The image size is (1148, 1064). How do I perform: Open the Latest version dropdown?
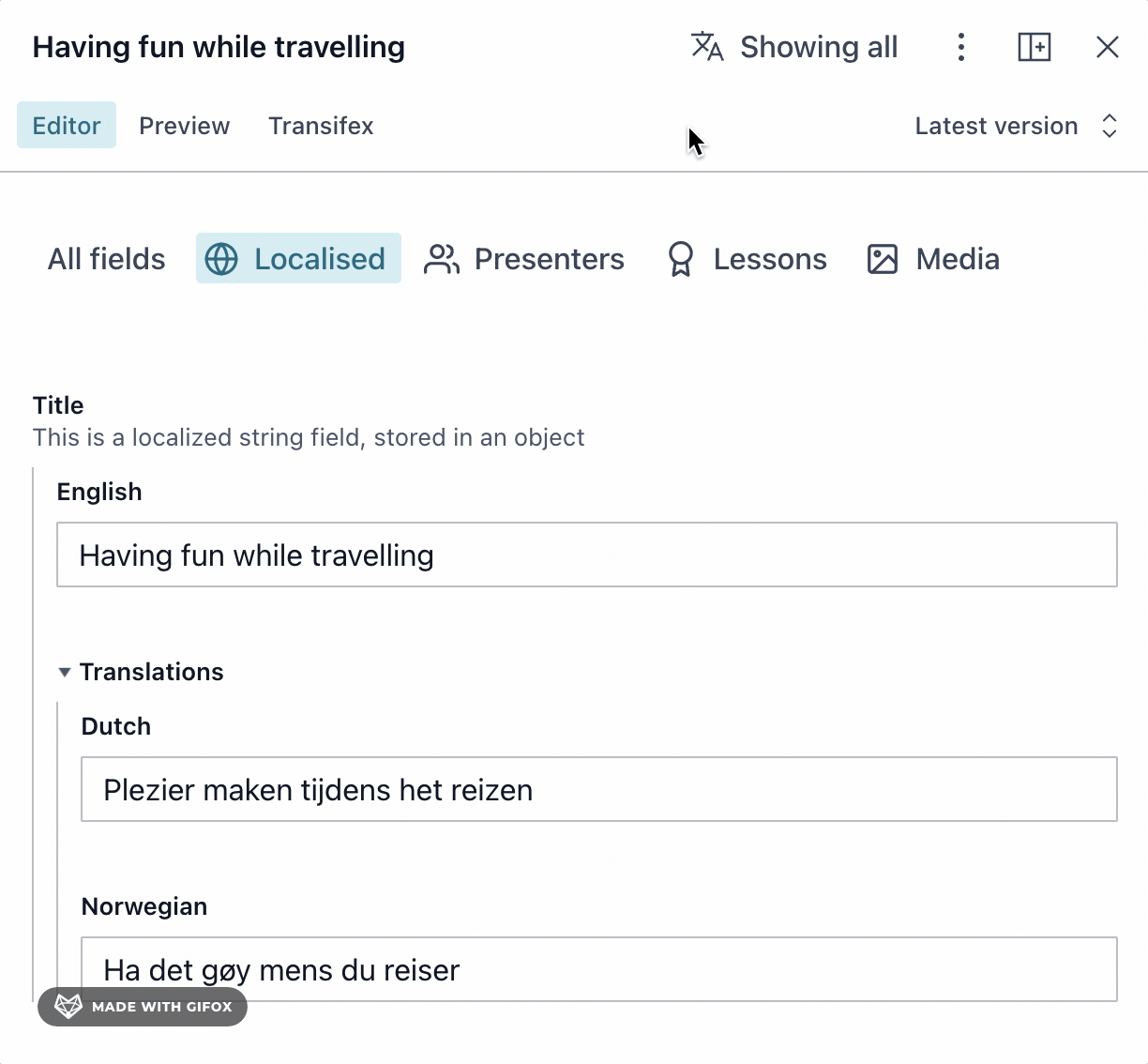(996, 125)
